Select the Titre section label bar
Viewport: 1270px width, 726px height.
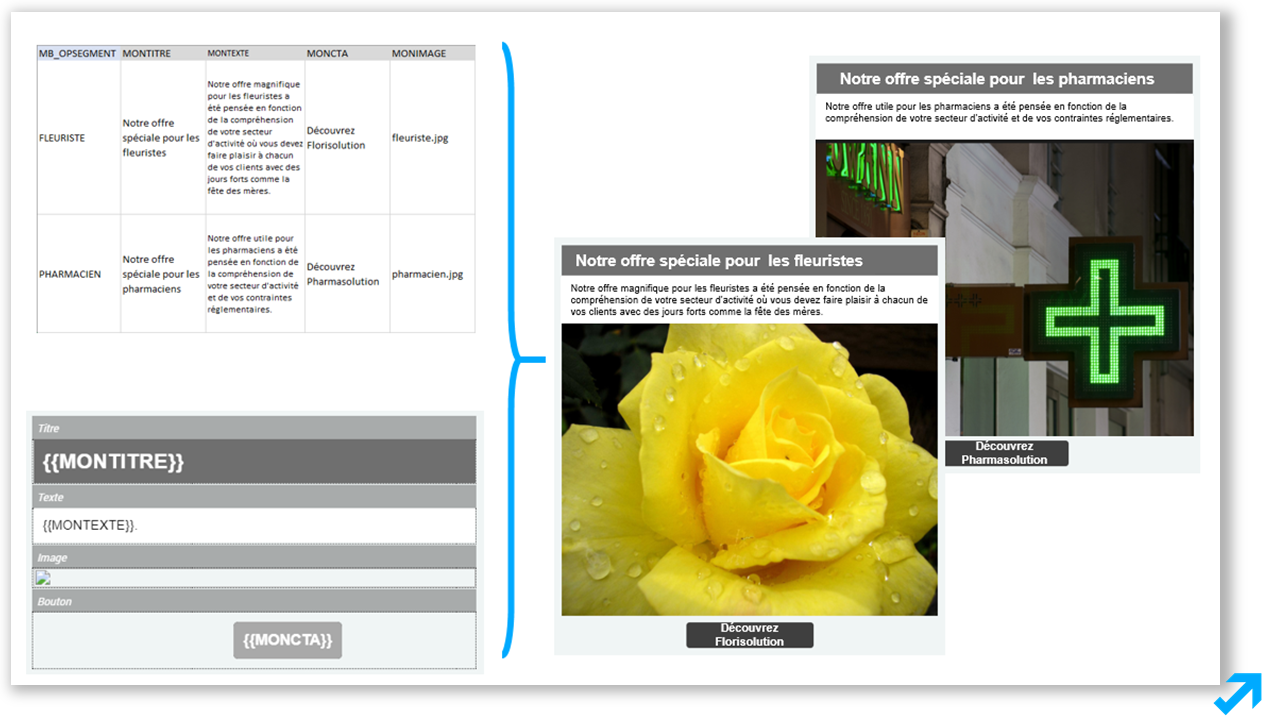coord(254,428)
